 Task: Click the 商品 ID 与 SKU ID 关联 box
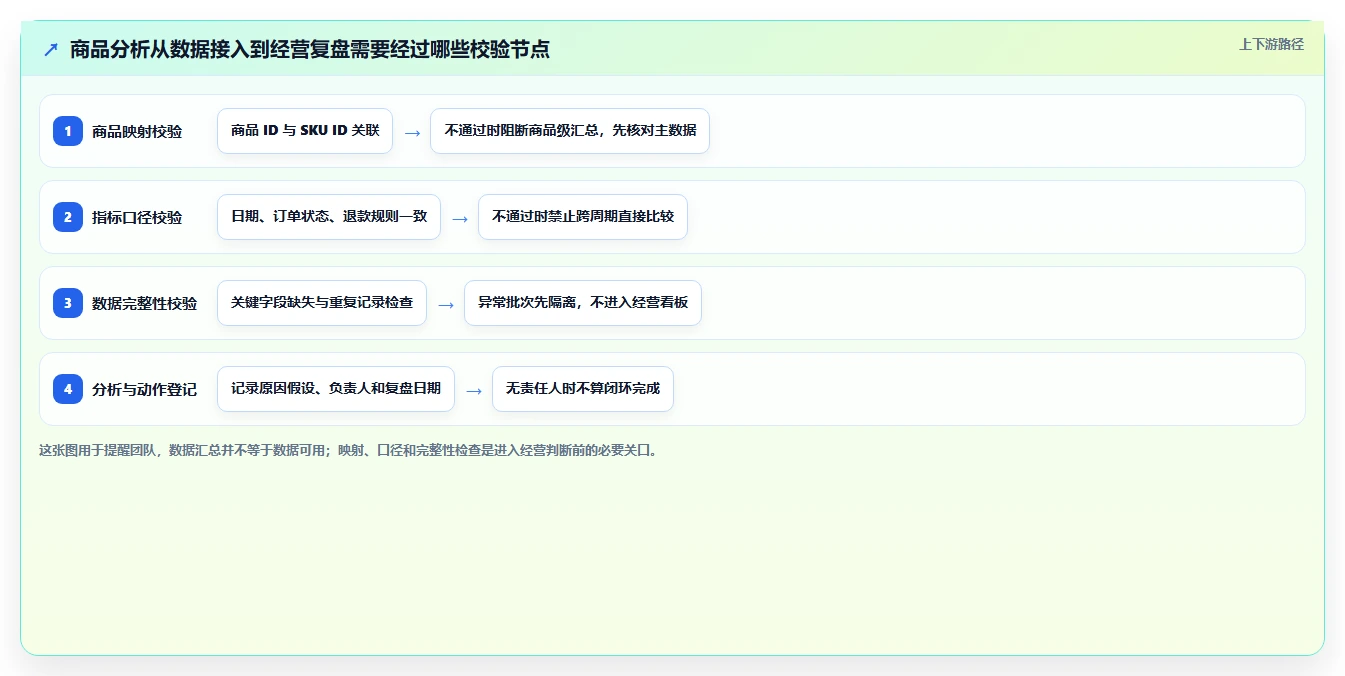305,131
